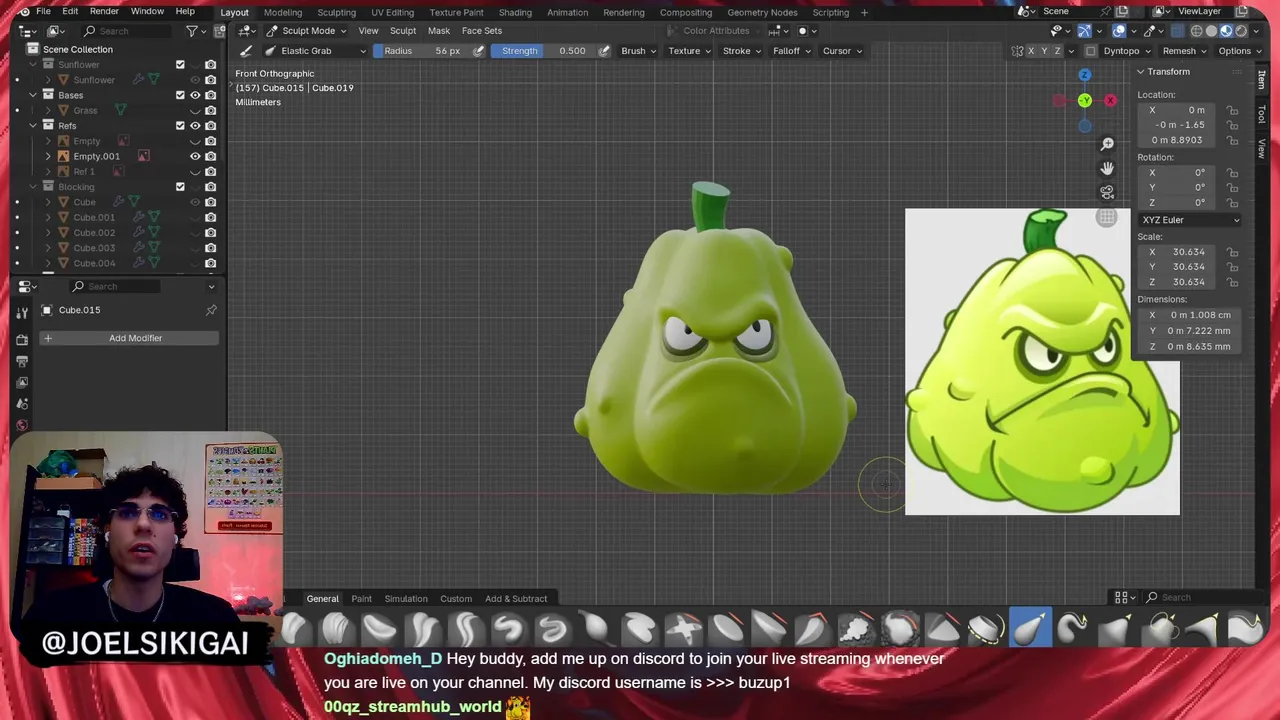
Task: Select the Snake Hook brush in the shelf
Action: (1073, 629)
